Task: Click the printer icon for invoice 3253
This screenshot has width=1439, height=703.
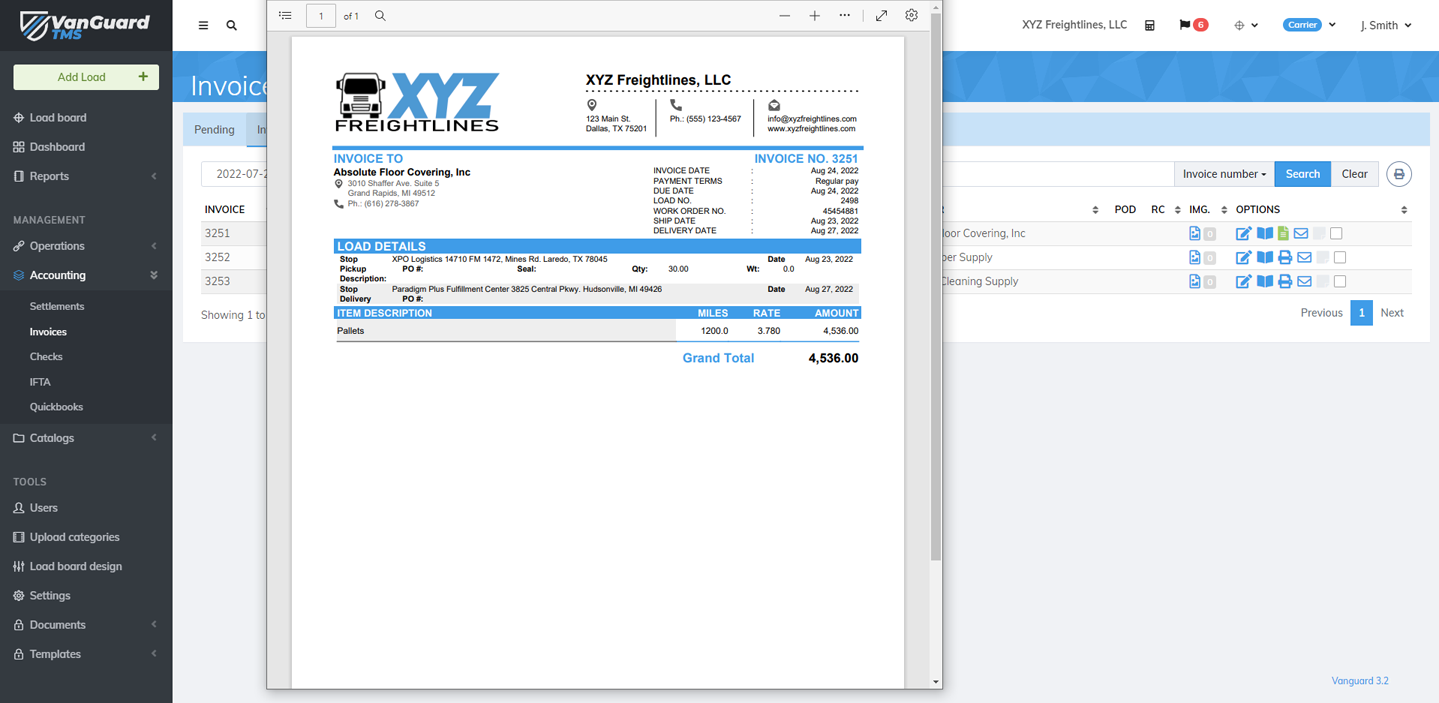Action: (x=1285, y=282)
